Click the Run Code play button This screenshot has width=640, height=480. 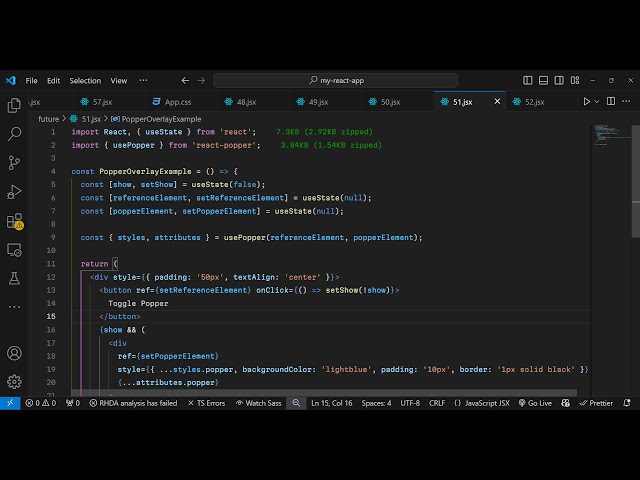(587, 101)
